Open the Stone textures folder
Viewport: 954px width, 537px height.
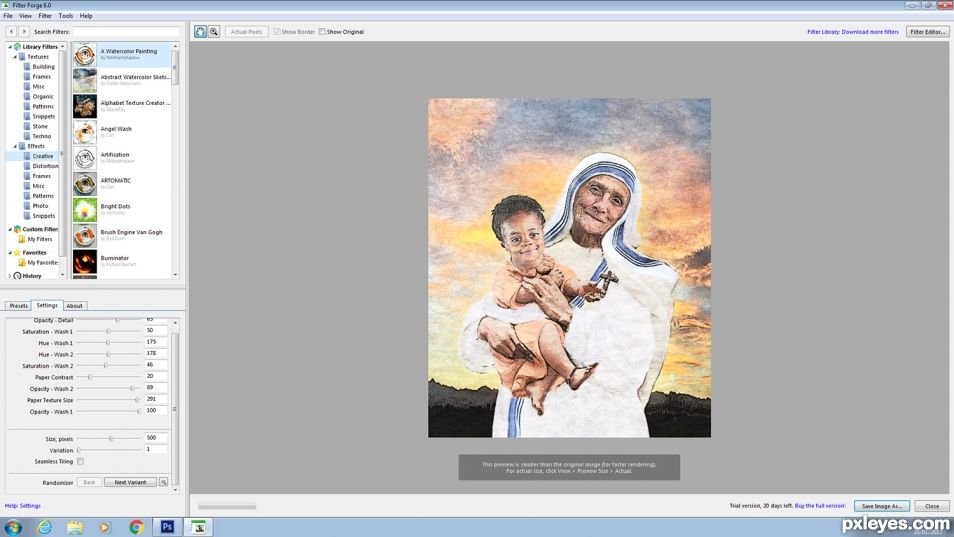pyautogui.click(x=36, y=126)
